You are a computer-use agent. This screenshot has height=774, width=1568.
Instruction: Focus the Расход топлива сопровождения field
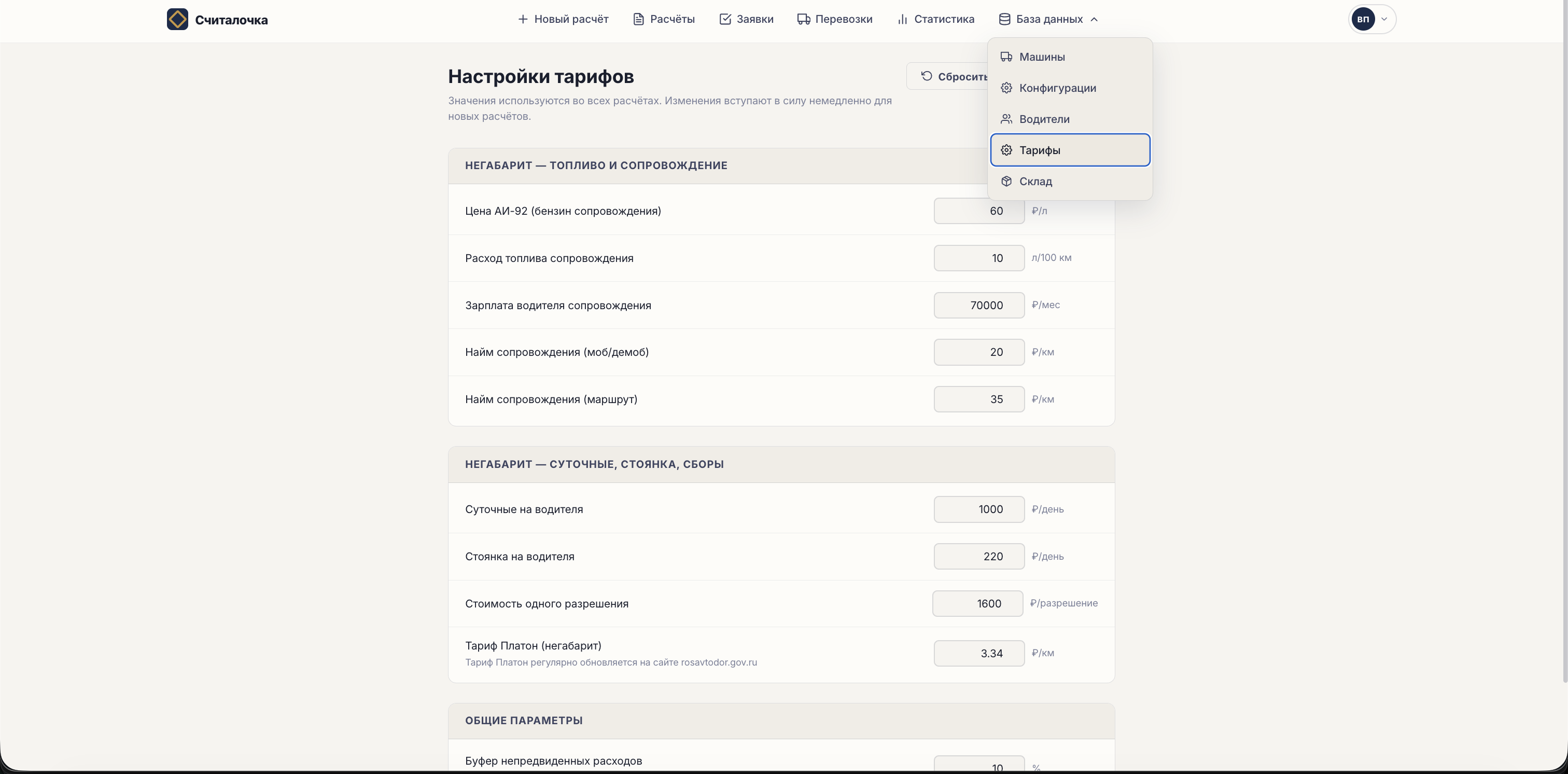point(979,258)
